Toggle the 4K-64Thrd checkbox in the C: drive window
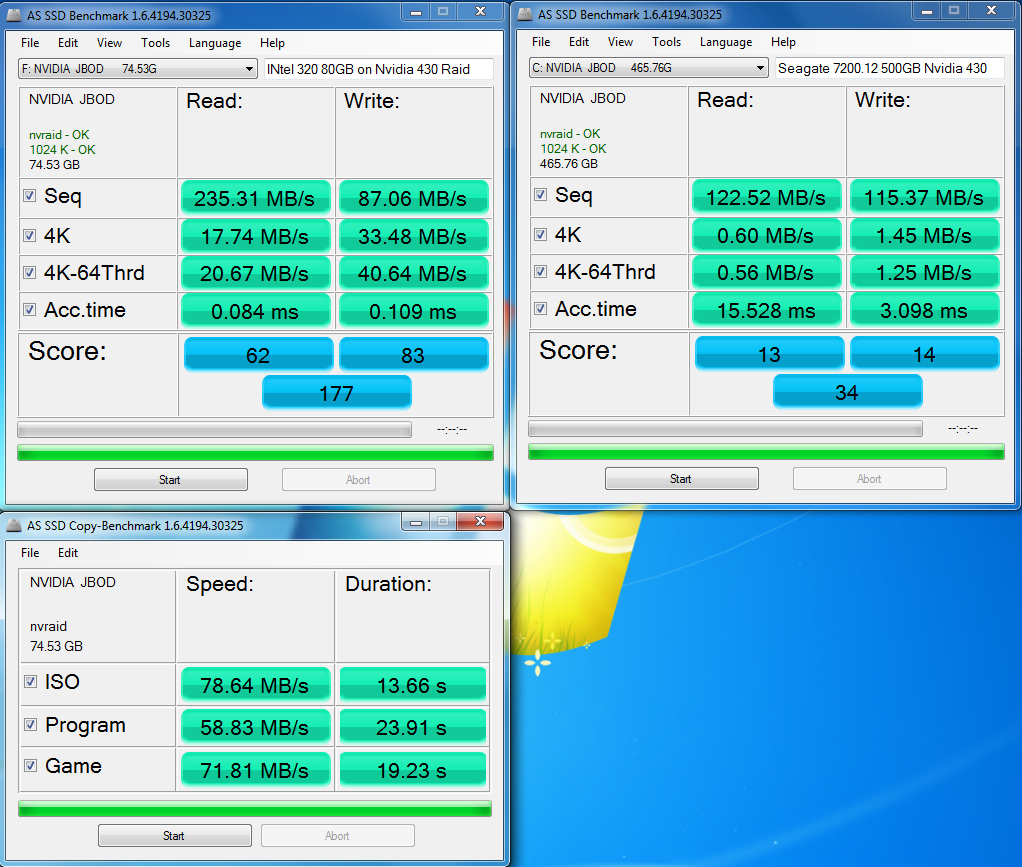Screen dimensions: 1022x867 click(541, 272)
